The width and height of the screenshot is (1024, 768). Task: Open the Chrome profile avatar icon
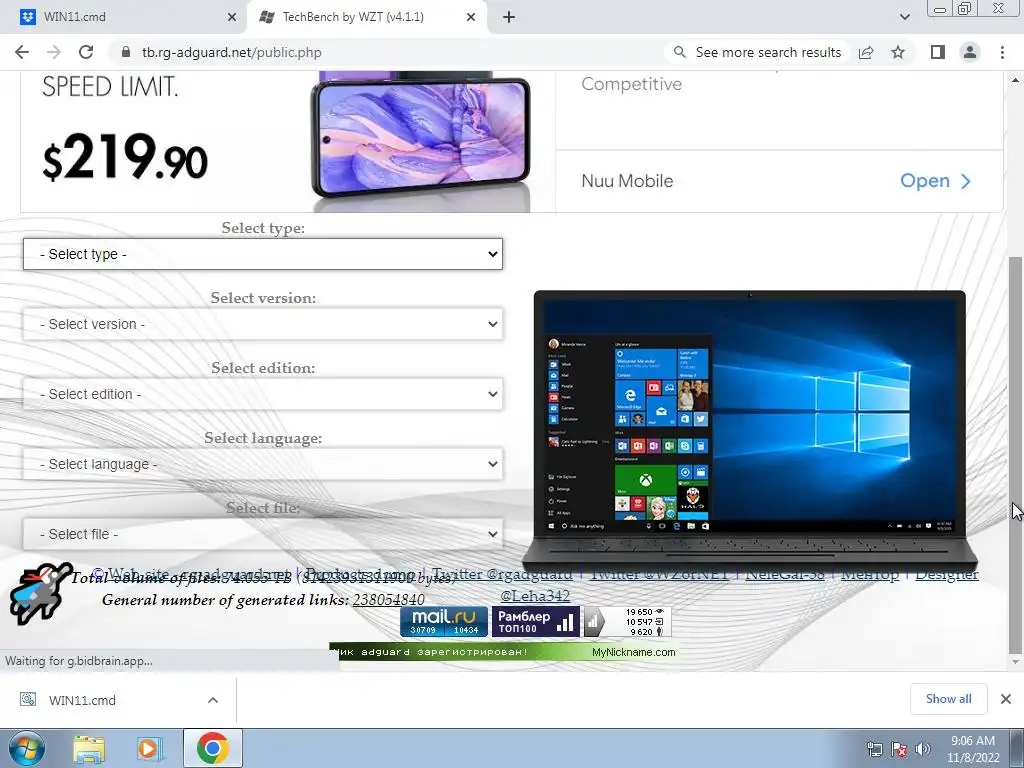coord(970,52)
